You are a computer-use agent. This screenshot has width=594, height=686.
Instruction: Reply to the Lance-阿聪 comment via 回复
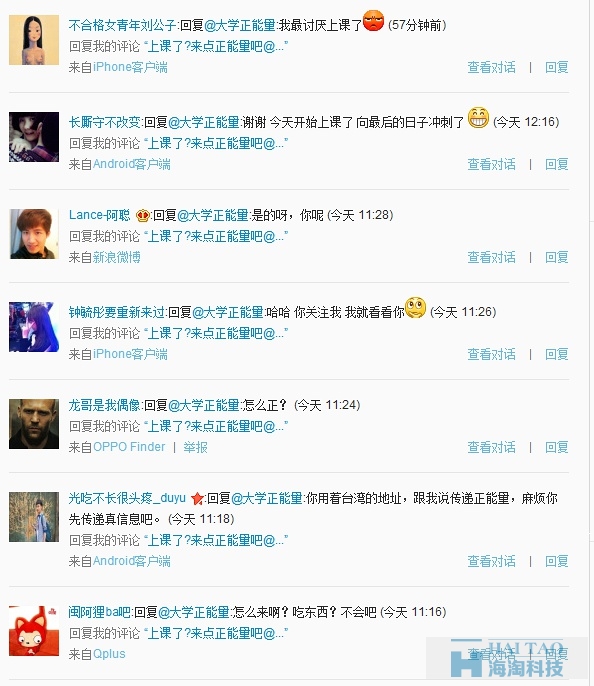click(x=556, y=257)
